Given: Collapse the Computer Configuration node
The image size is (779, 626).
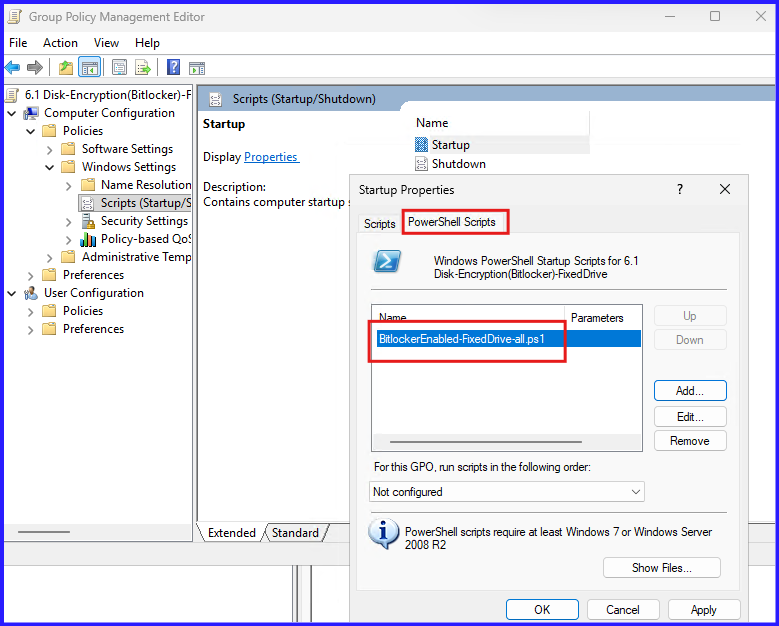Looking at the screenshot, I should click(x=12, y=113).
